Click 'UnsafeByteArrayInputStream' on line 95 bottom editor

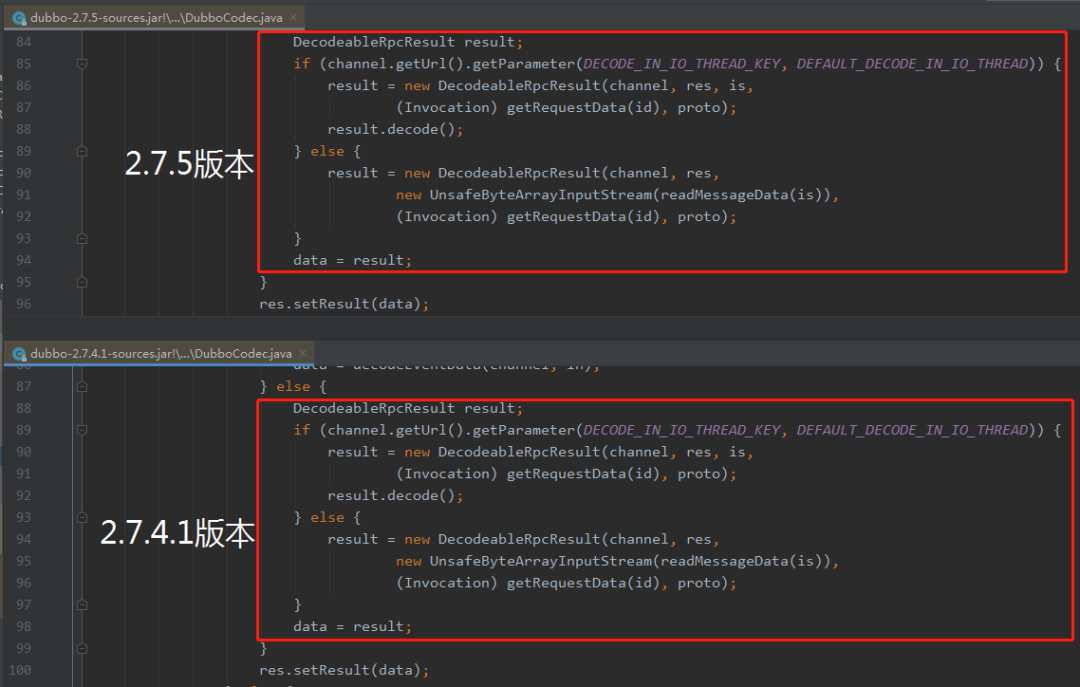(x=541, y=561)
